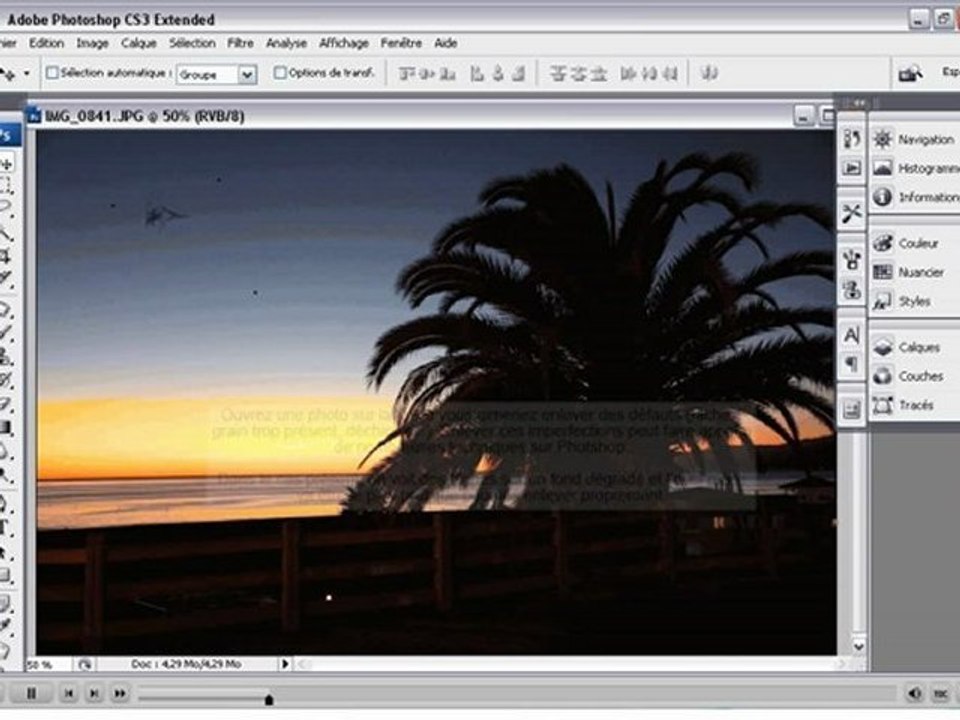
Task: Open the Affichage menu
Action: [344, 43]
